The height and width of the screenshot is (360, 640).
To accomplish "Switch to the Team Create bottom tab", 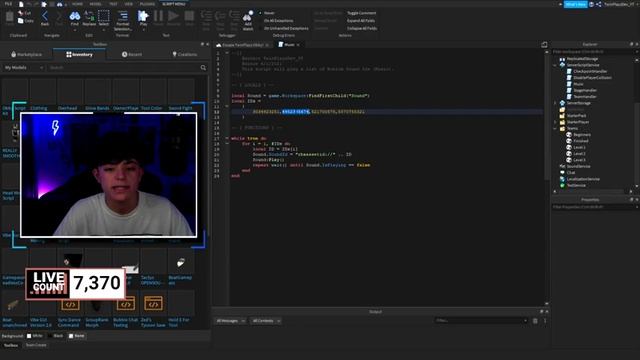I will click(x=36, y=345).
